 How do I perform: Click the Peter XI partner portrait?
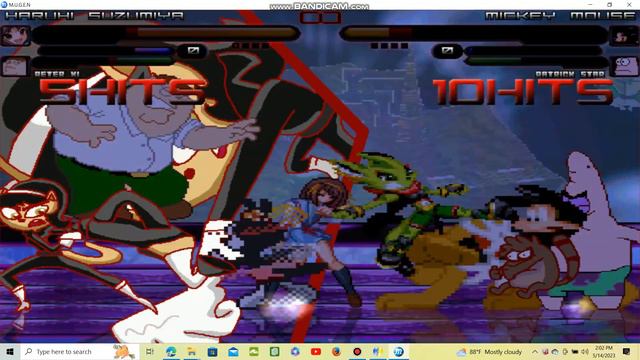15,66
